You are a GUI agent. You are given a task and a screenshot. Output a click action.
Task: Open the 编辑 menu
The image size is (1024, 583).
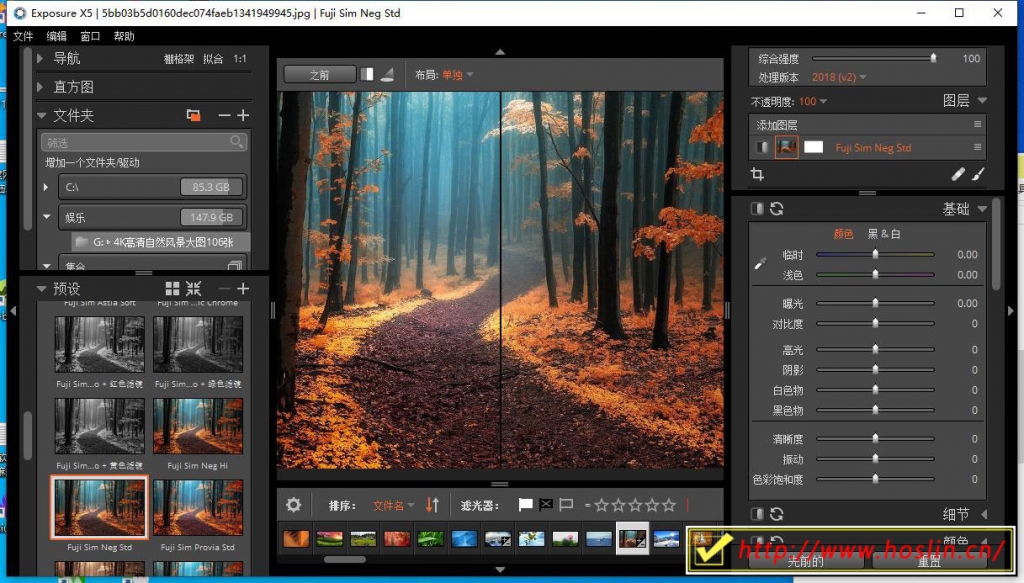point(57,36)
